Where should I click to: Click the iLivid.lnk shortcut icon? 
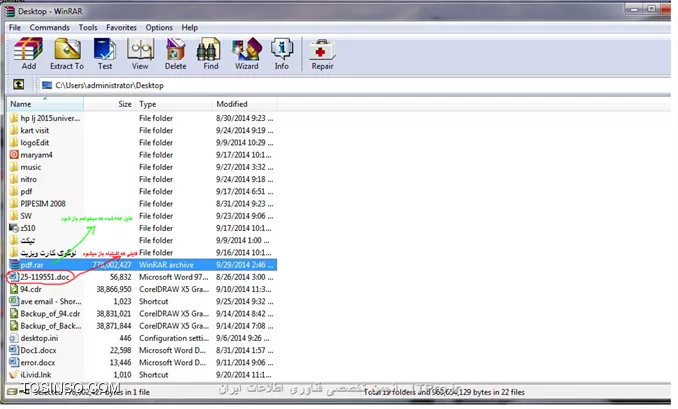coord(14,374)
